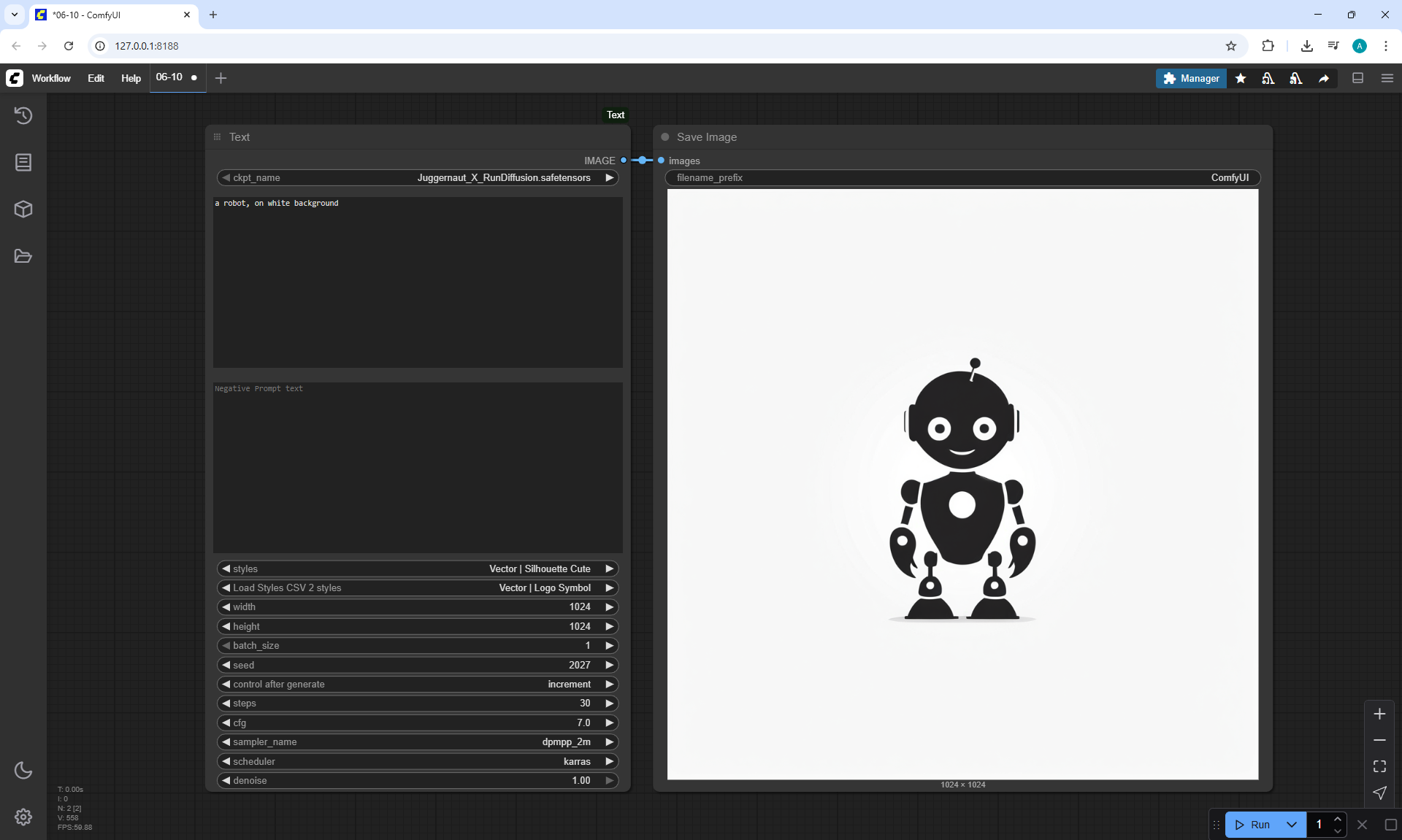
Task: Increase the steps value with right arrow
Action: [609, 704]
